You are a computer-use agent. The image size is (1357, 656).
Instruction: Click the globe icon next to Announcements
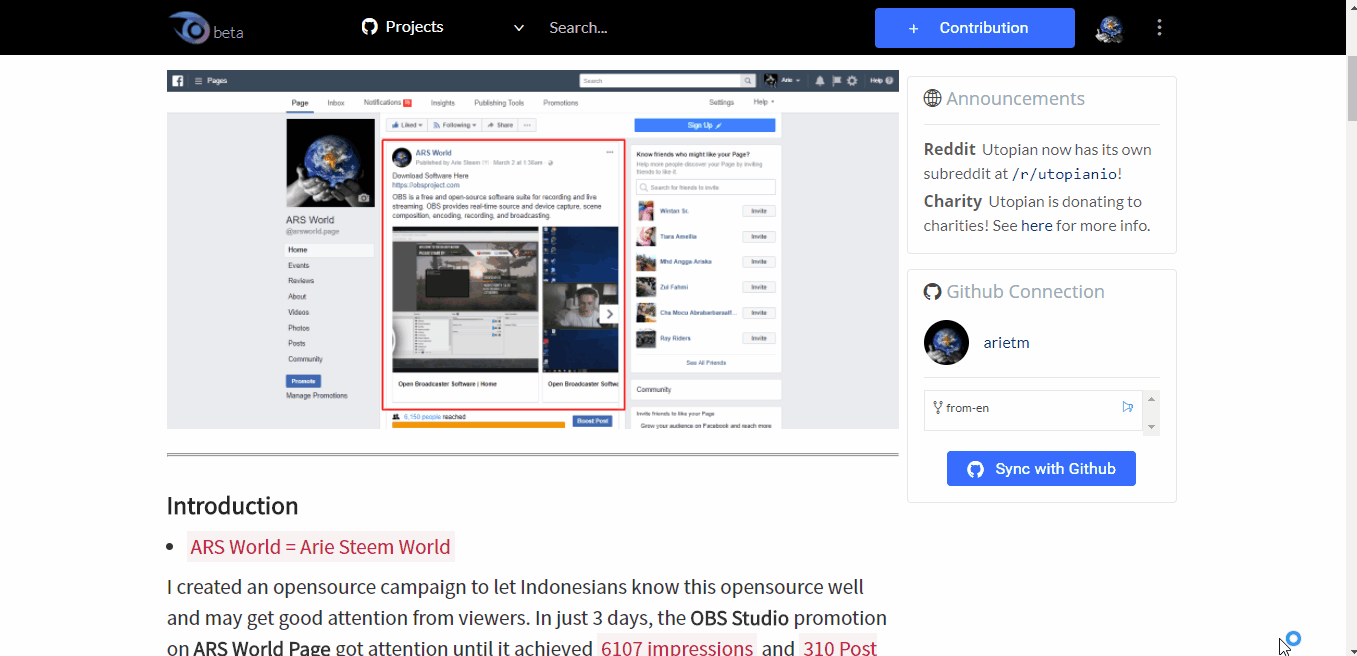(932, 98)
